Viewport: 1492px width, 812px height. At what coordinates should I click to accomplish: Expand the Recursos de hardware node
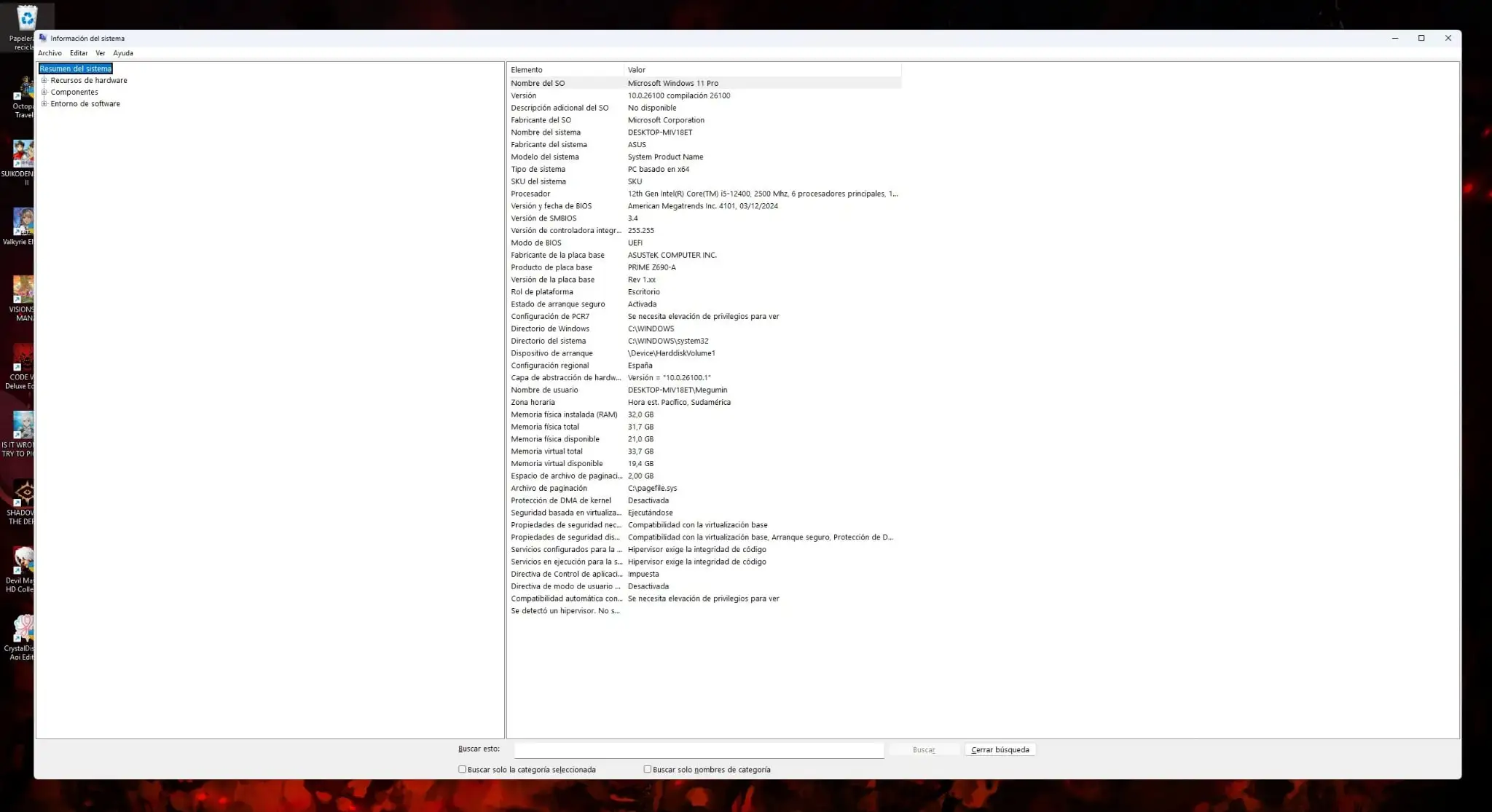pyautogui.click(x=44, y=80)
